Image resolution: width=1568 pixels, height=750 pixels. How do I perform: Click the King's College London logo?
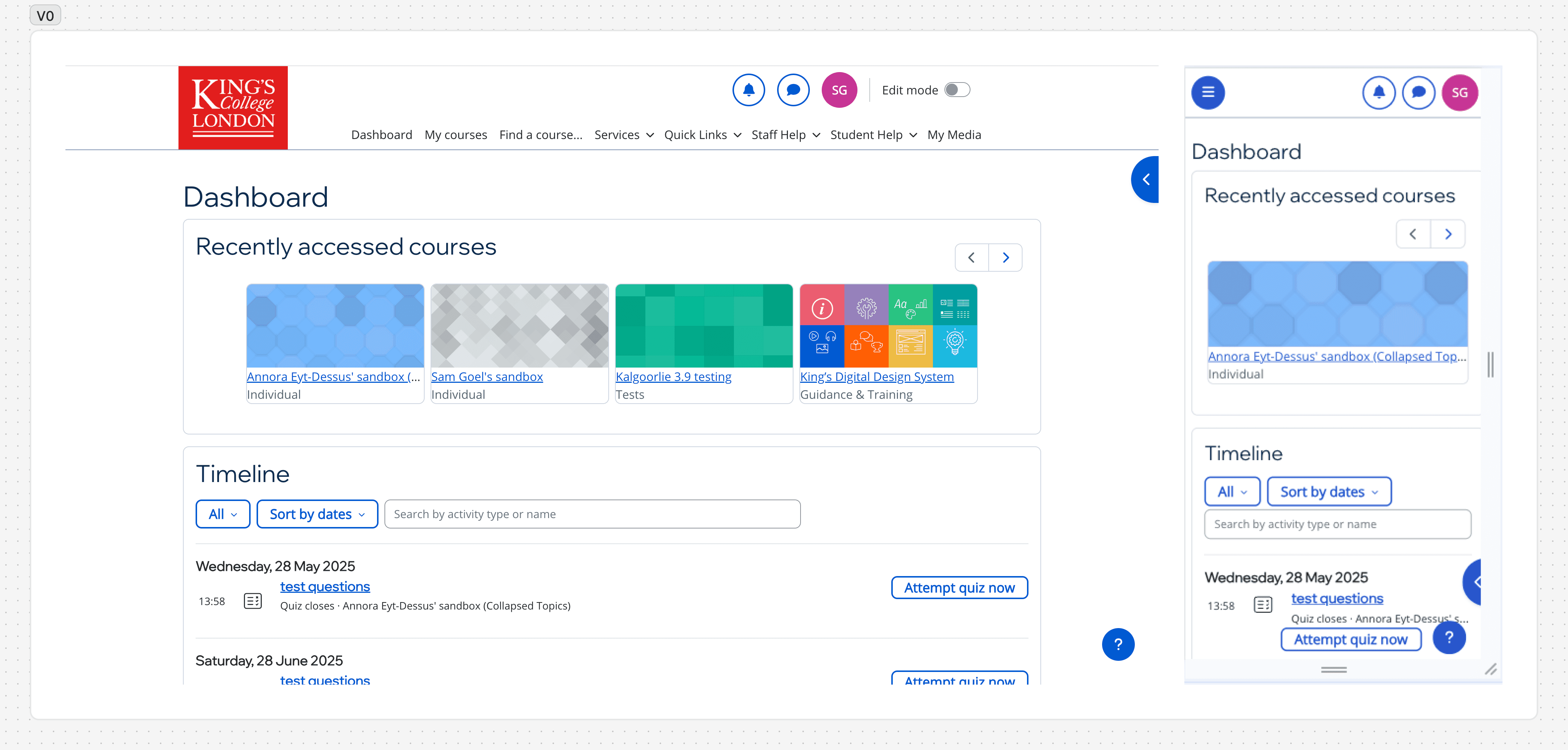point(233,108)
